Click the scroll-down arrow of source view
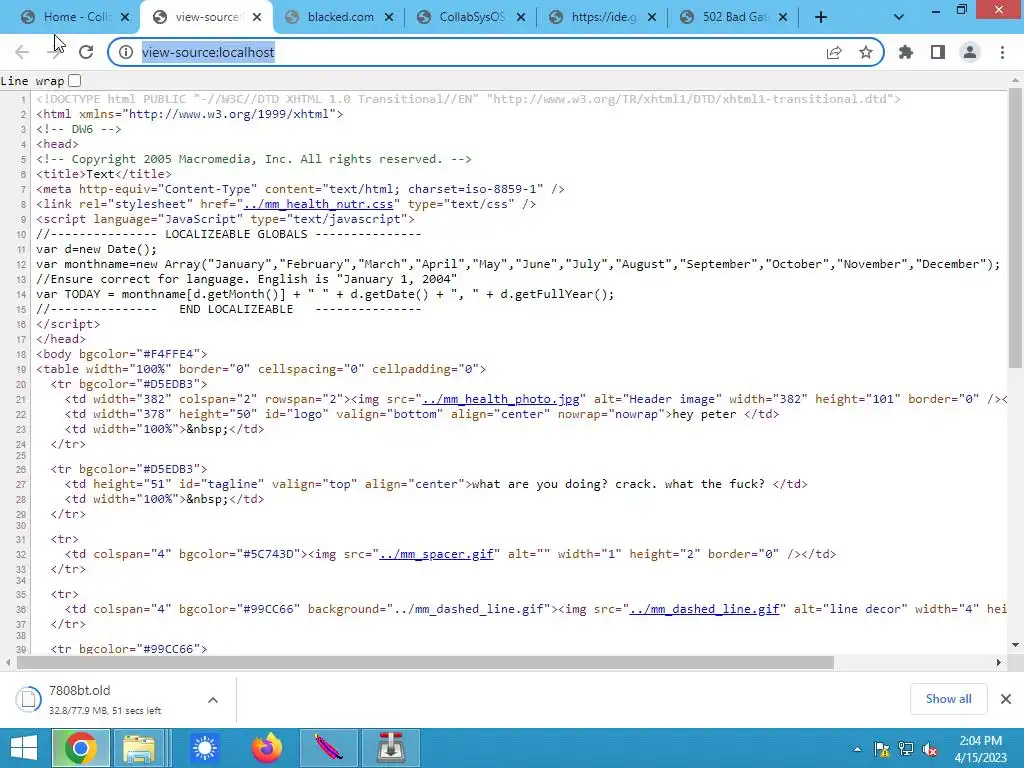The height and width of the screenshot is (768, 1024). pyautogui.click(x=1015, y=645)
